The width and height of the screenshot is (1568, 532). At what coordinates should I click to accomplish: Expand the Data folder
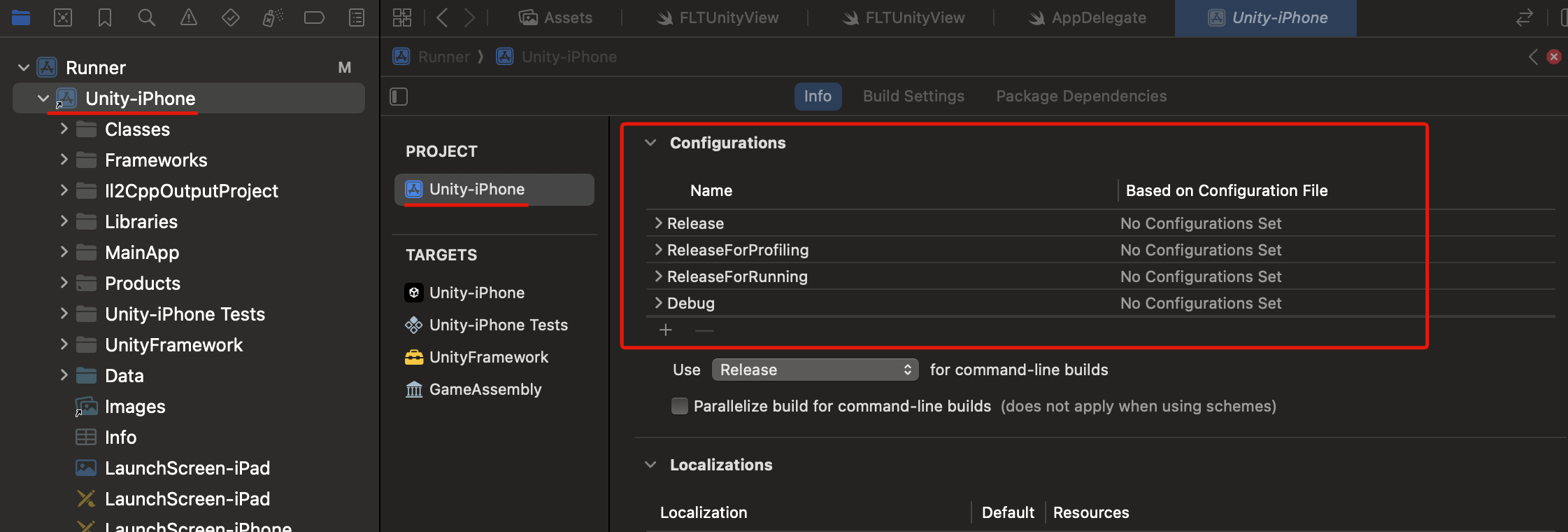64,375
